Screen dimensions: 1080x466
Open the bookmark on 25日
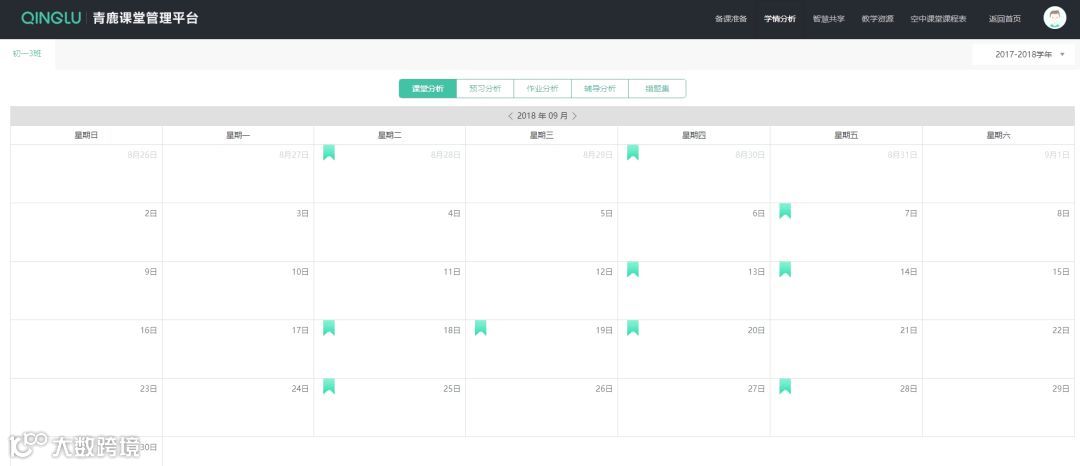329,386
